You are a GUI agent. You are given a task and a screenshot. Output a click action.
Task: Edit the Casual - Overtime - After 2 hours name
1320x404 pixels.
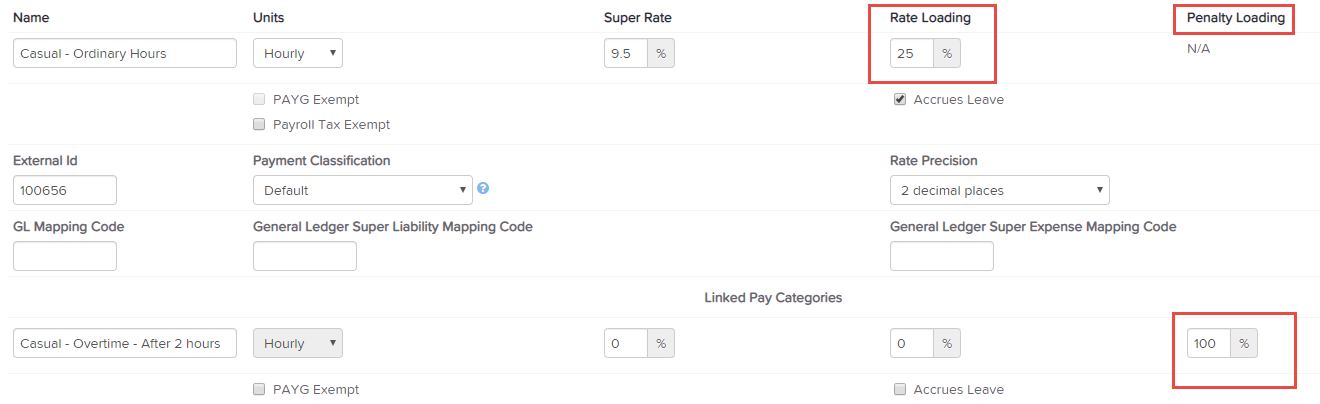[x=125, y=343]
